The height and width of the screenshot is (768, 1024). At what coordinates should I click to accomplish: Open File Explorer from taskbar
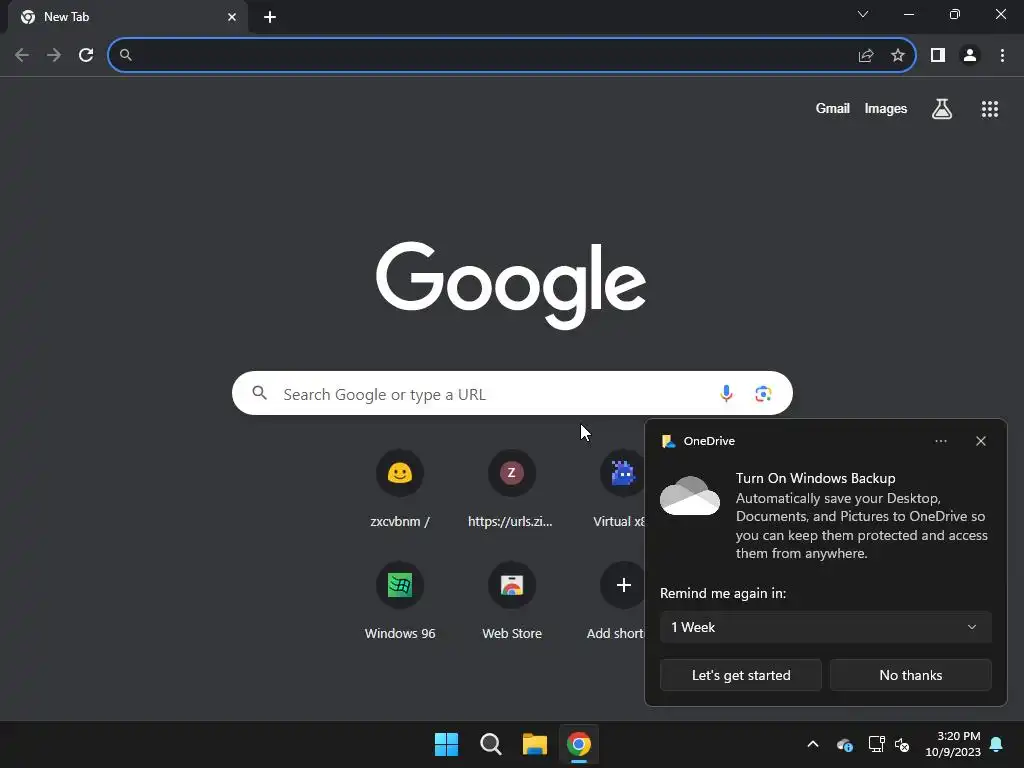tap(535, 744)
